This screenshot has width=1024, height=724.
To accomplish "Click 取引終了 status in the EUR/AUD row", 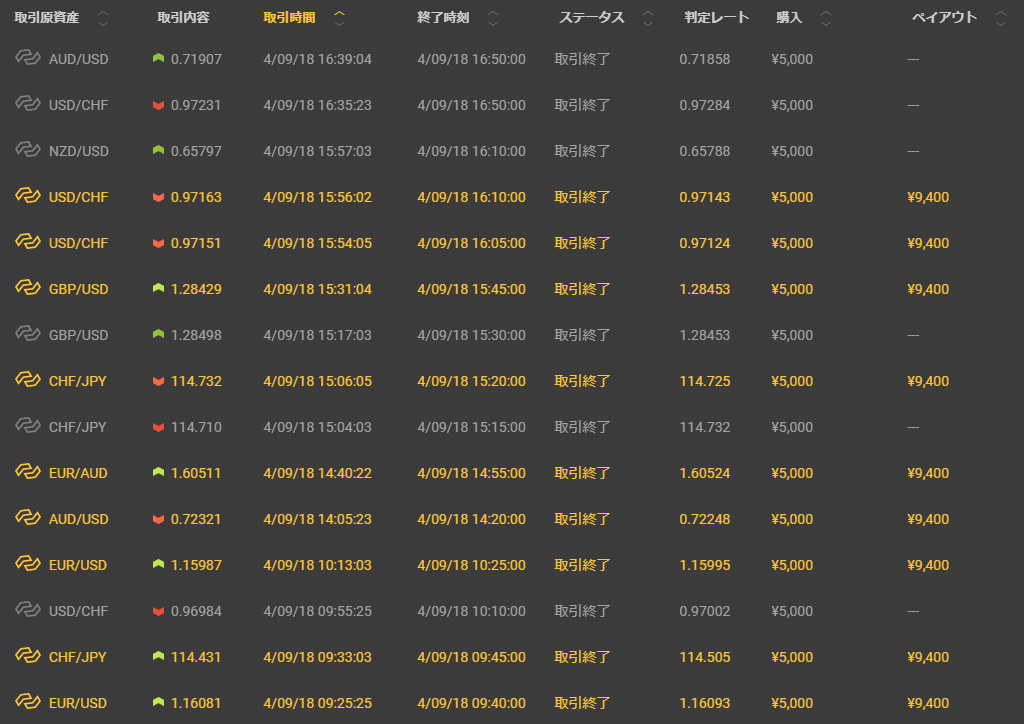I will [583, 473].
